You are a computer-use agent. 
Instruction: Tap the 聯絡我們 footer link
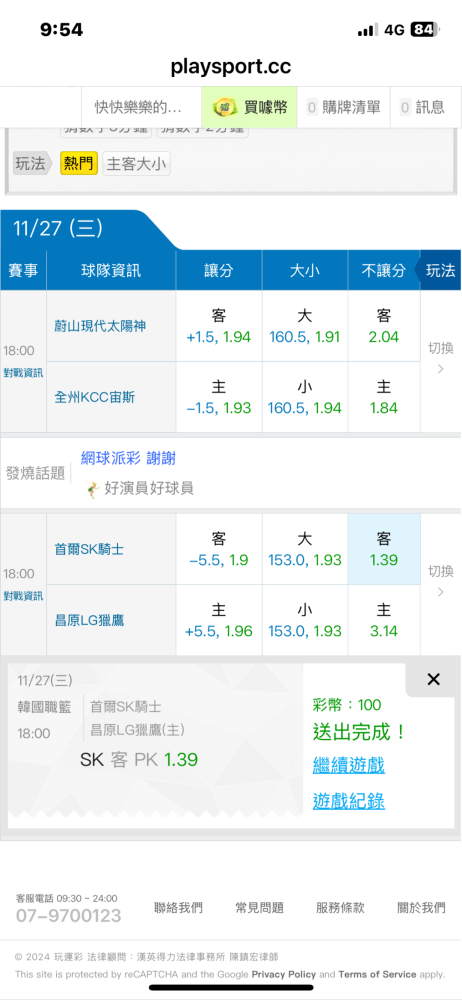(x=179, y=908)
